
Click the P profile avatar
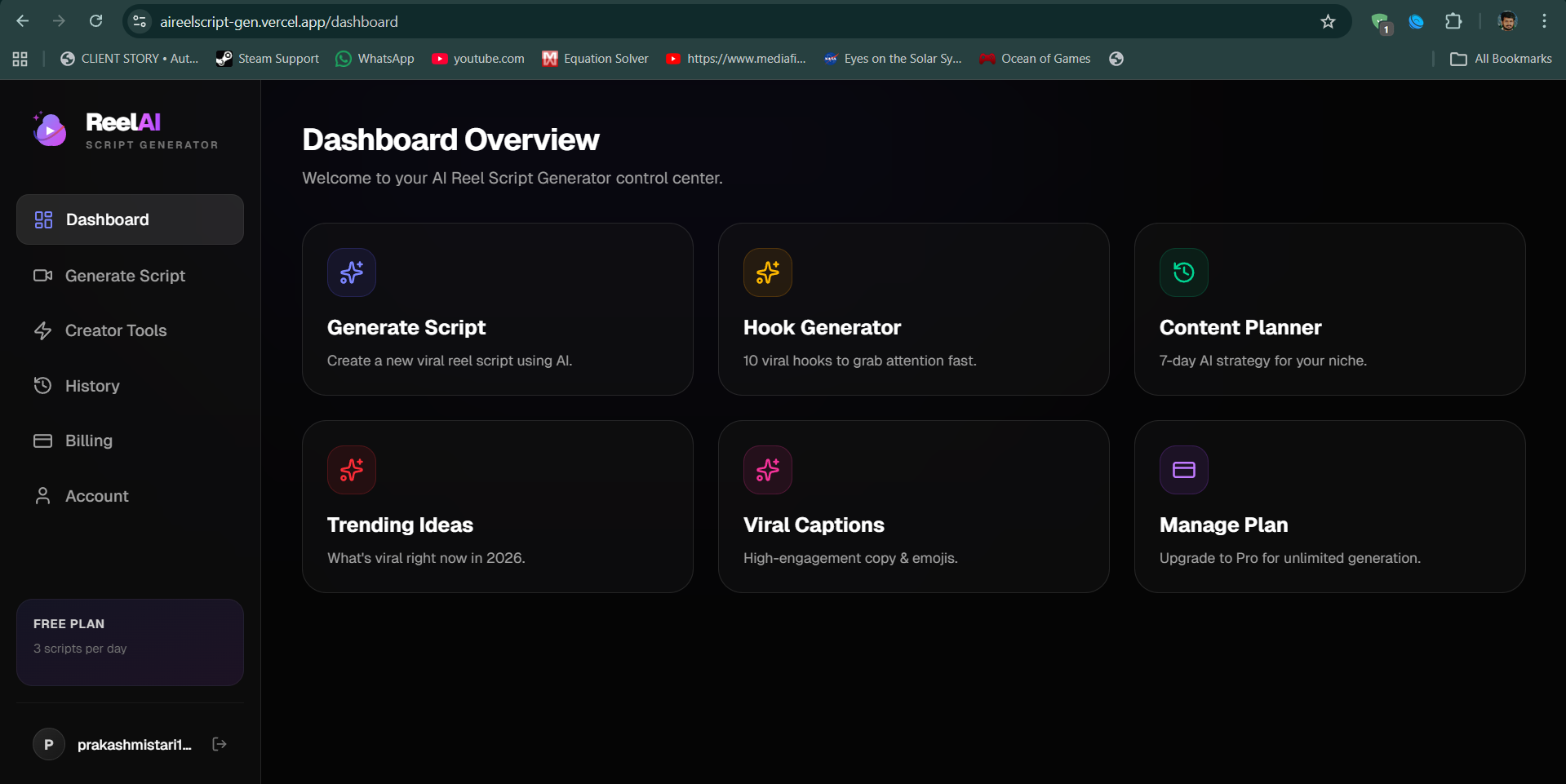(x=48, y=743)
